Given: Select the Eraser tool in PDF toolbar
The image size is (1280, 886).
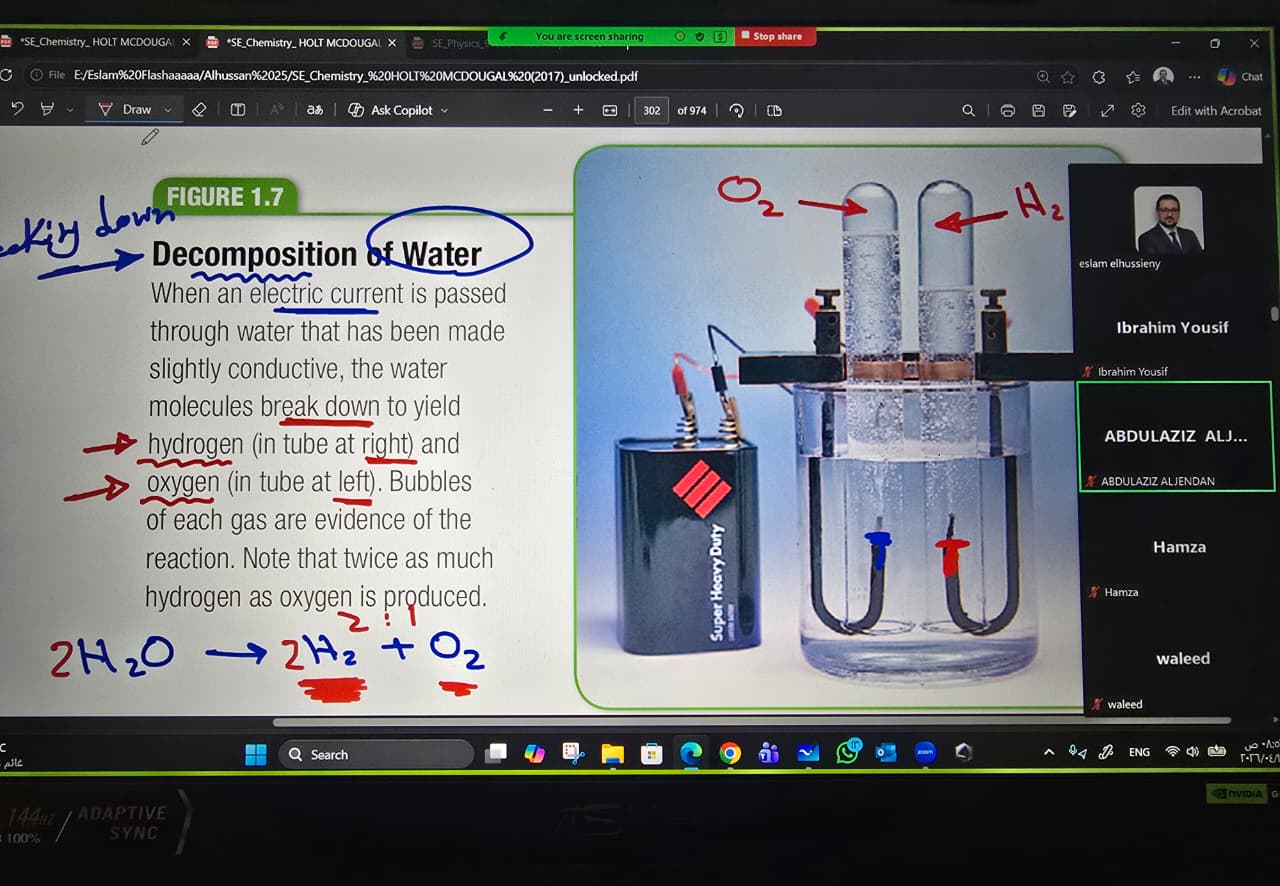Looking at the screenshot, I should 199,110.
